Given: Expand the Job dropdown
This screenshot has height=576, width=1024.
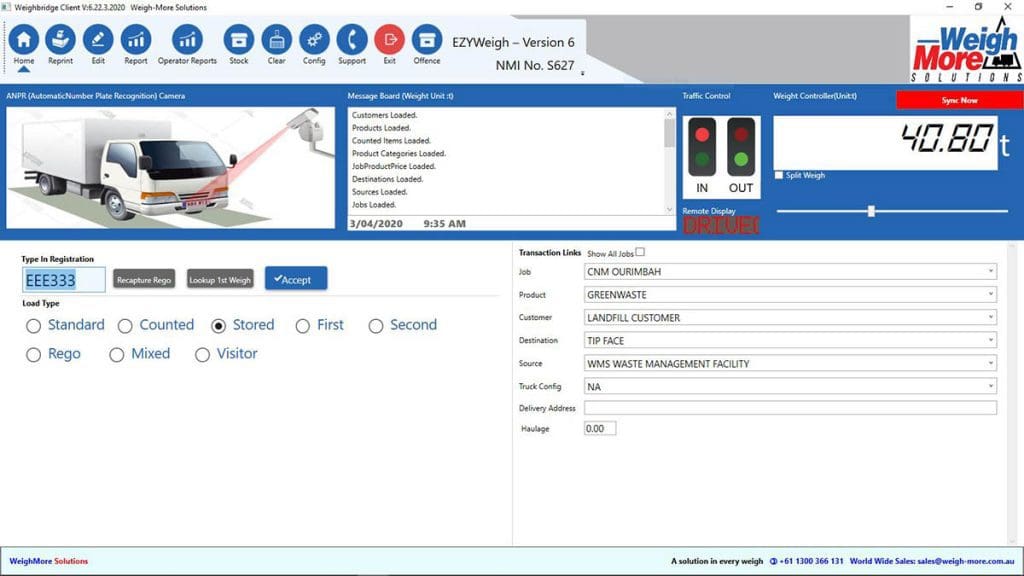Looking at the screenshot, I should [x=991, y=271].
